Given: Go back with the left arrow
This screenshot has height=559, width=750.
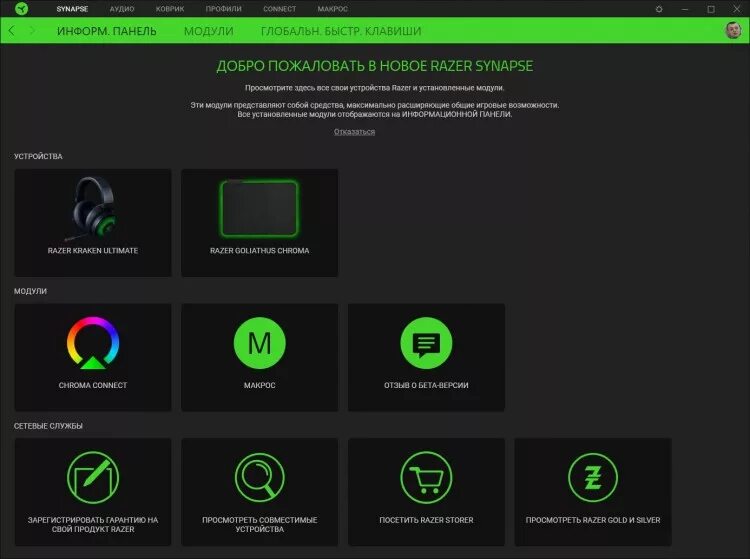Looking at the screenshot, I should (11, 31).
